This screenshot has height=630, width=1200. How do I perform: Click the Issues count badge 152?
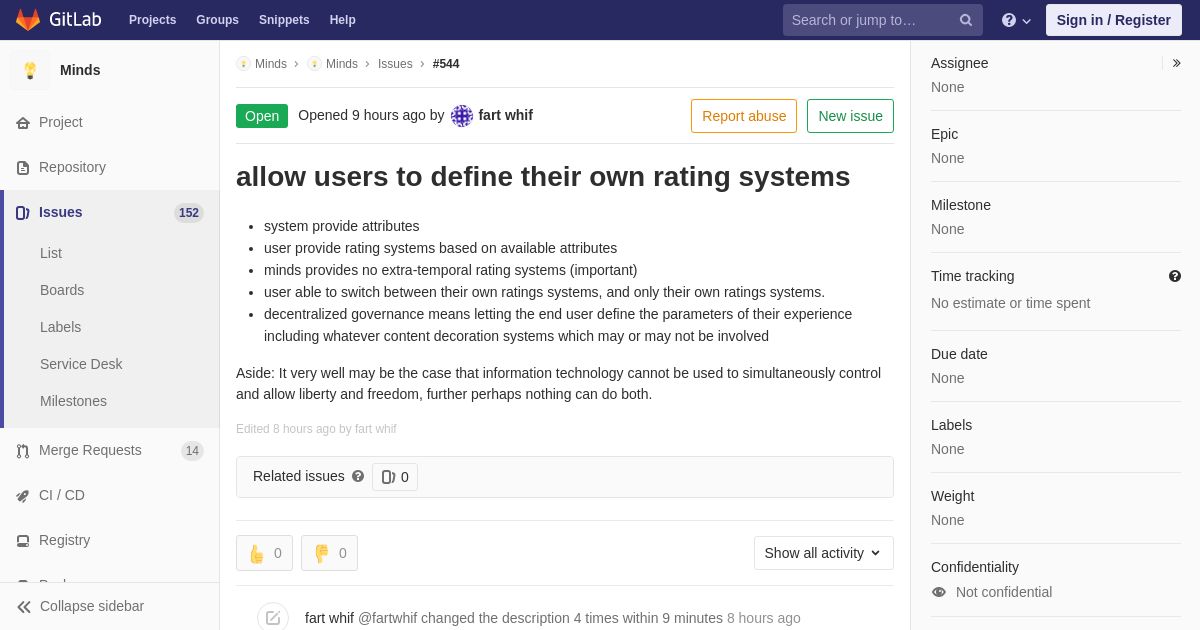[x=189, y=213]
